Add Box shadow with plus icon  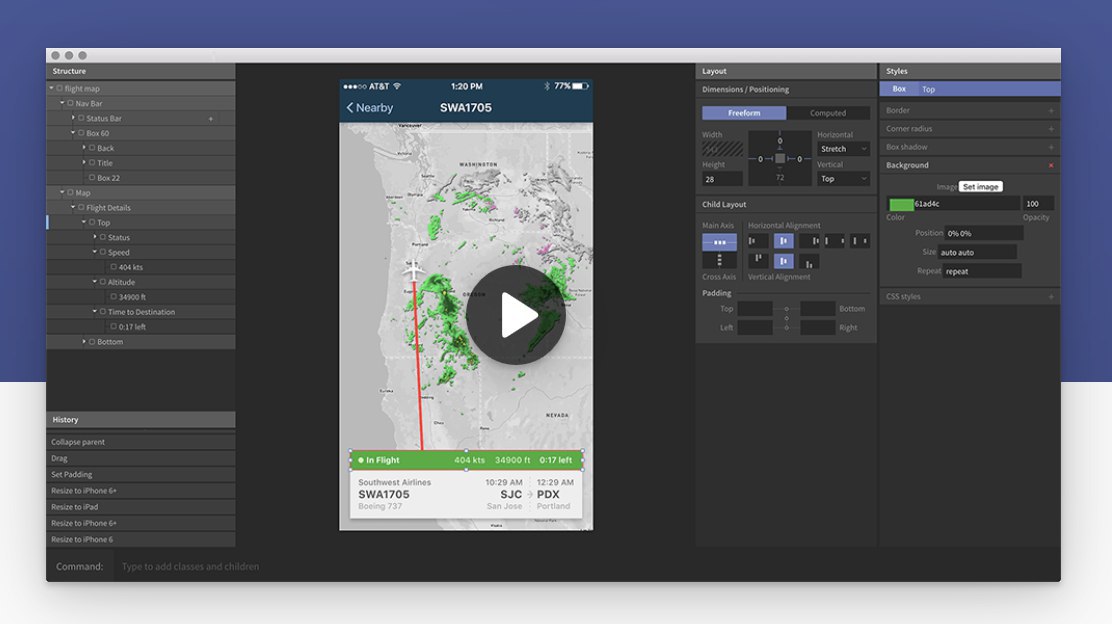tap(1051, 147)
